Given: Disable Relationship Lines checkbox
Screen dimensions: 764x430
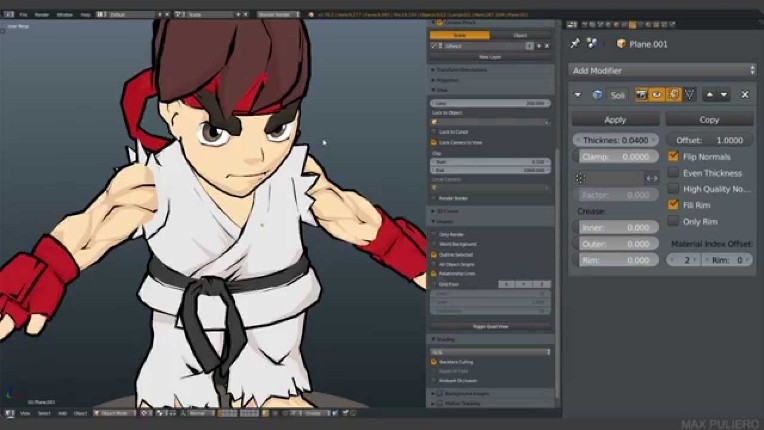Looking at the screenshot, I should pos(434,274).
